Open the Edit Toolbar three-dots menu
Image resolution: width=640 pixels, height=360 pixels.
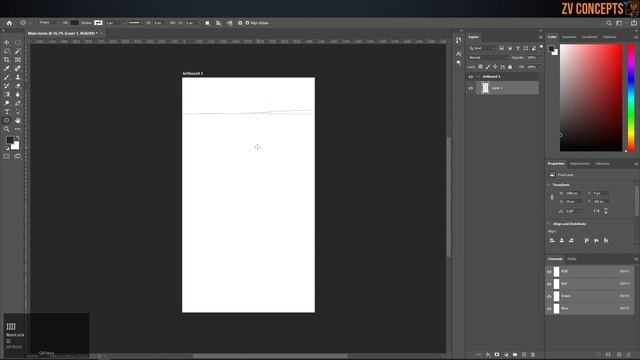(x=18, y=129)
